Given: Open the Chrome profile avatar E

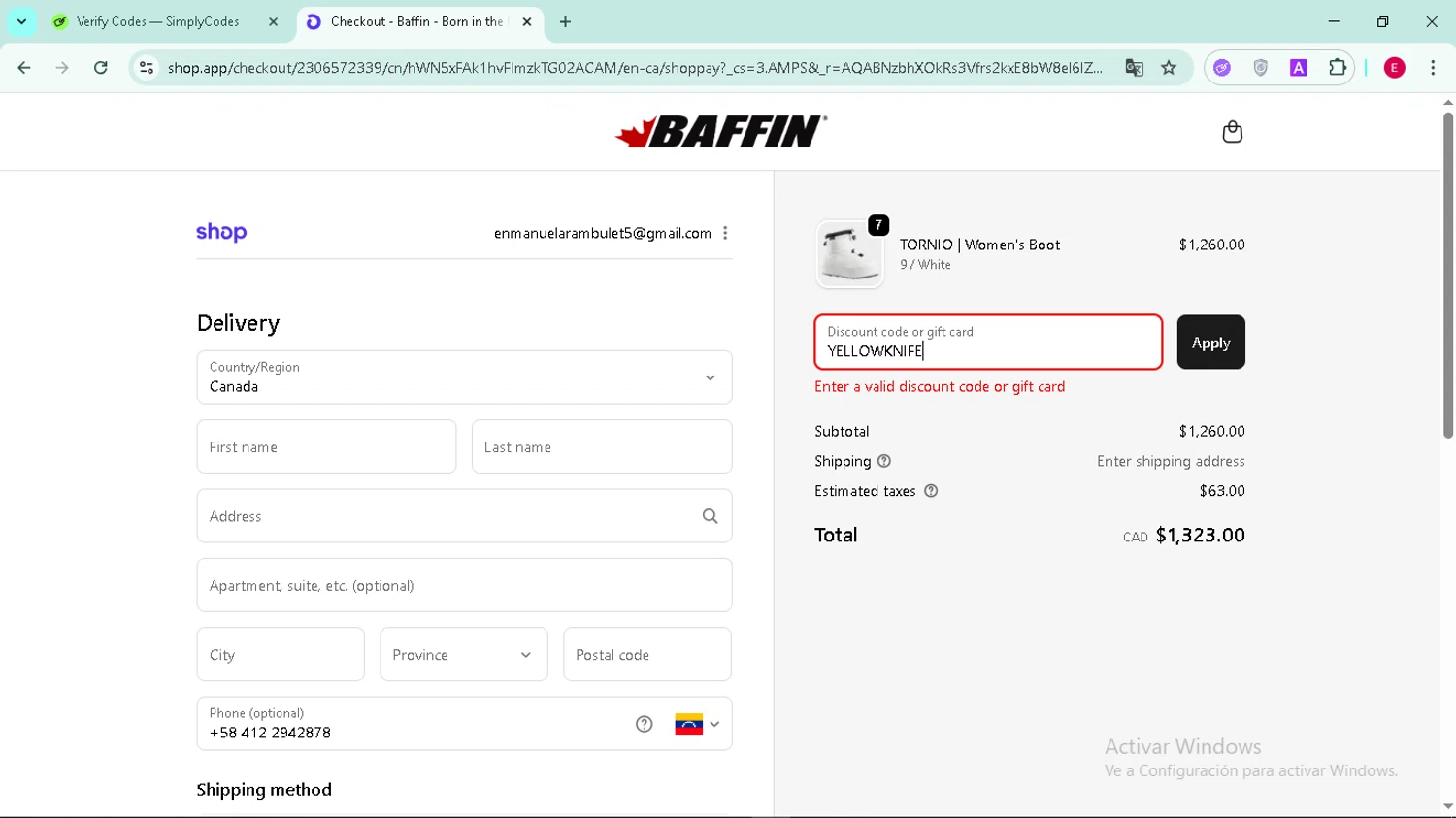Looking at the screenshot, I should (1395, 68).
